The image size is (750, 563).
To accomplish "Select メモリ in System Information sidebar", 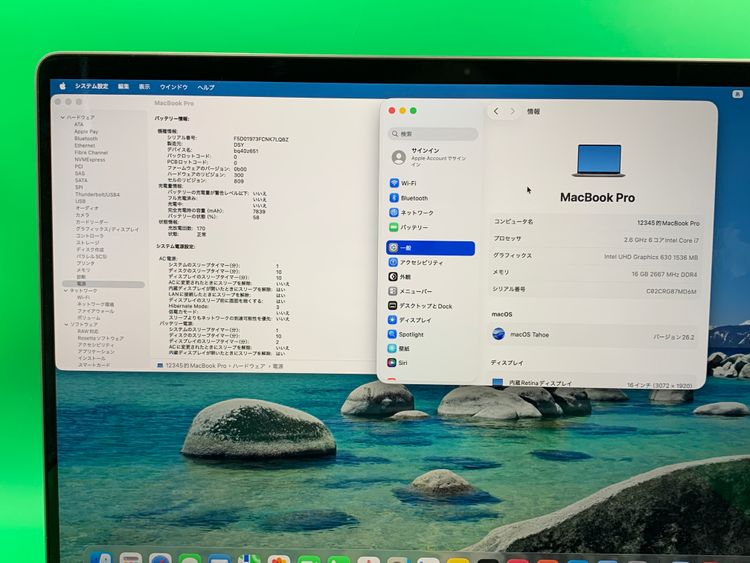I will 83,270.
